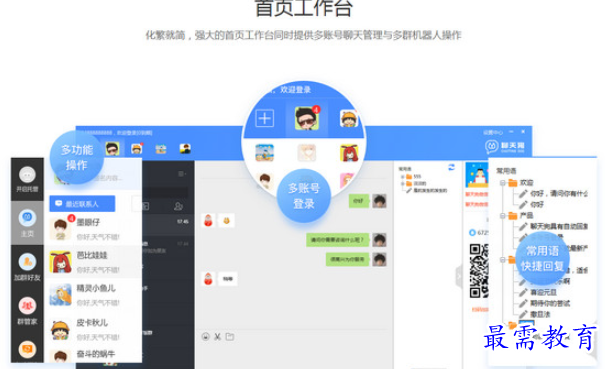Collapse the 欢迎 folder in the large tree
This screenshot has height=369, width=605.
[x=503, y=183]
